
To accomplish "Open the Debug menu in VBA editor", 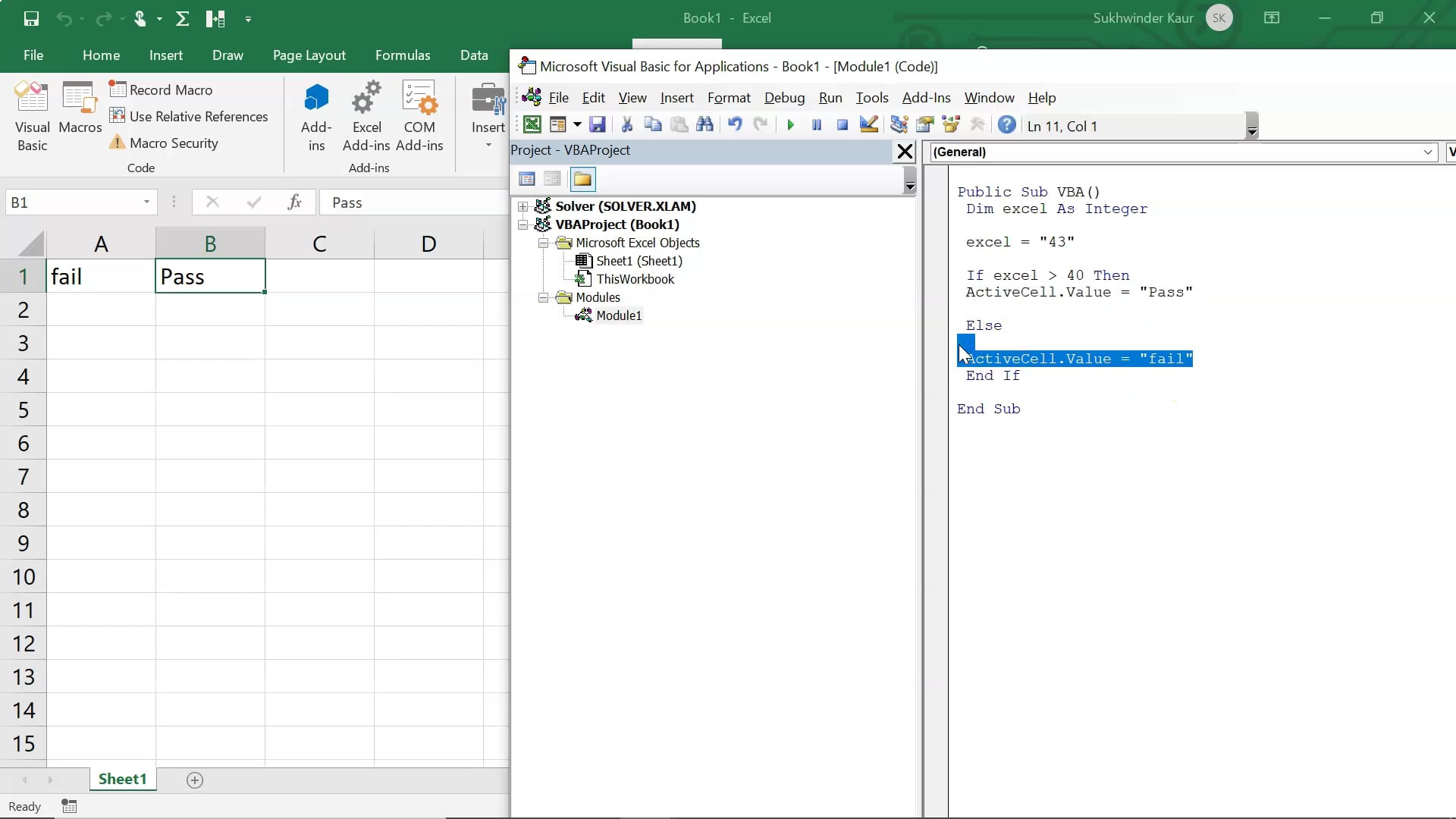I will pos(784,98).
